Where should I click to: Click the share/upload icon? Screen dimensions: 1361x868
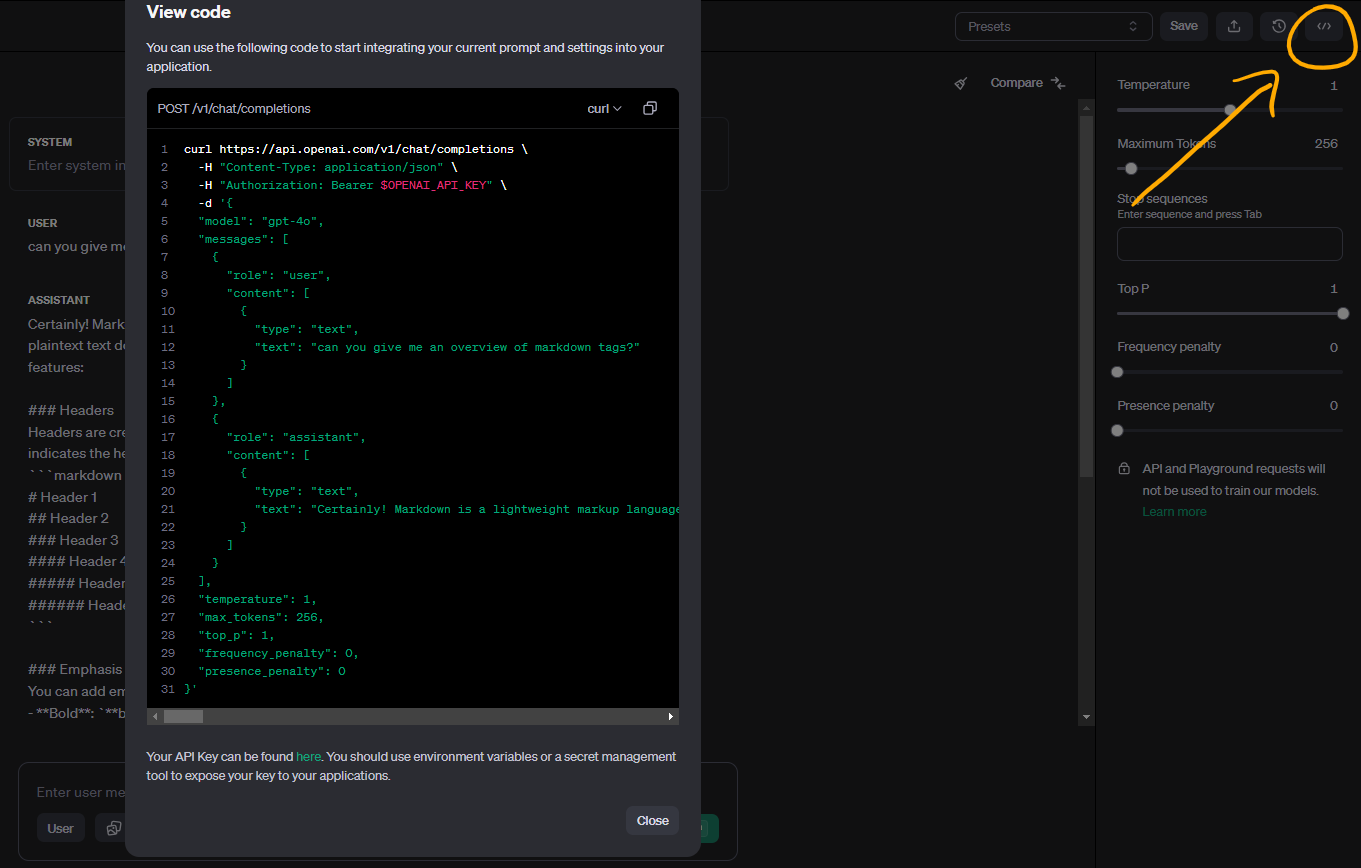(1234, 27)
